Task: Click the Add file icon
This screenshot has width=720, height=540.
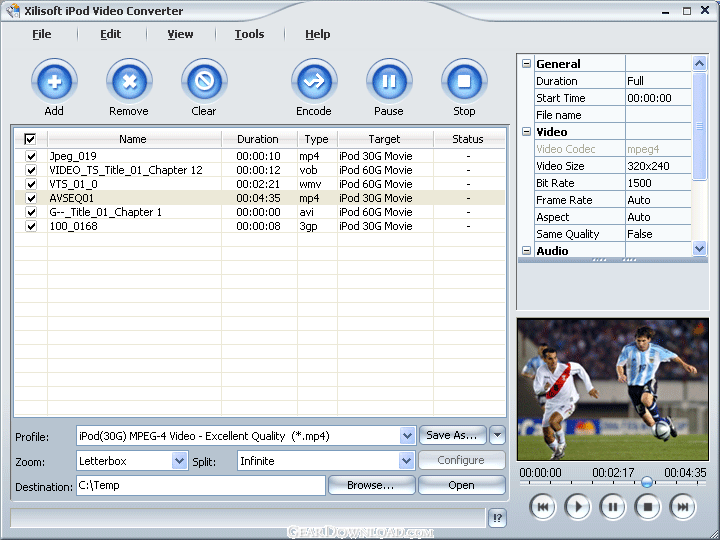Action: (54, 82)
